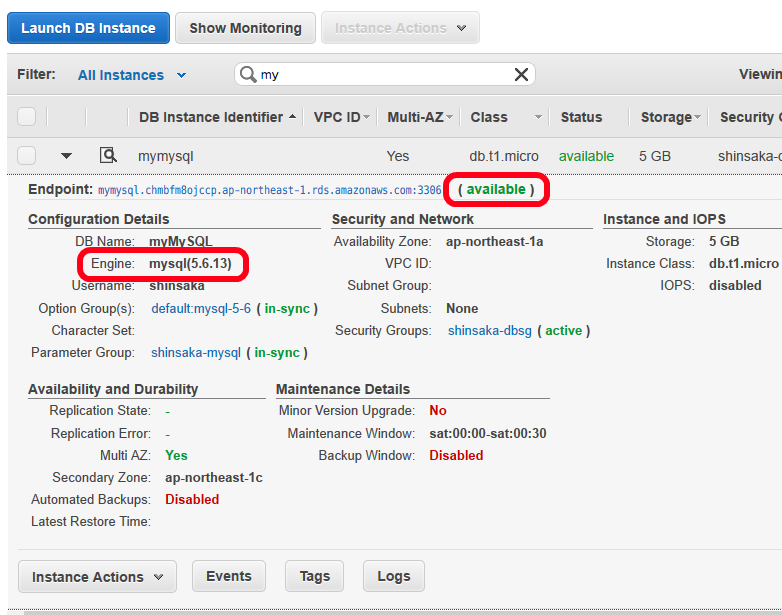This screenshot has width=782, height=615.
Task: Toggle the select-all checkbox in table header
Action: click(x=26, y=117)
